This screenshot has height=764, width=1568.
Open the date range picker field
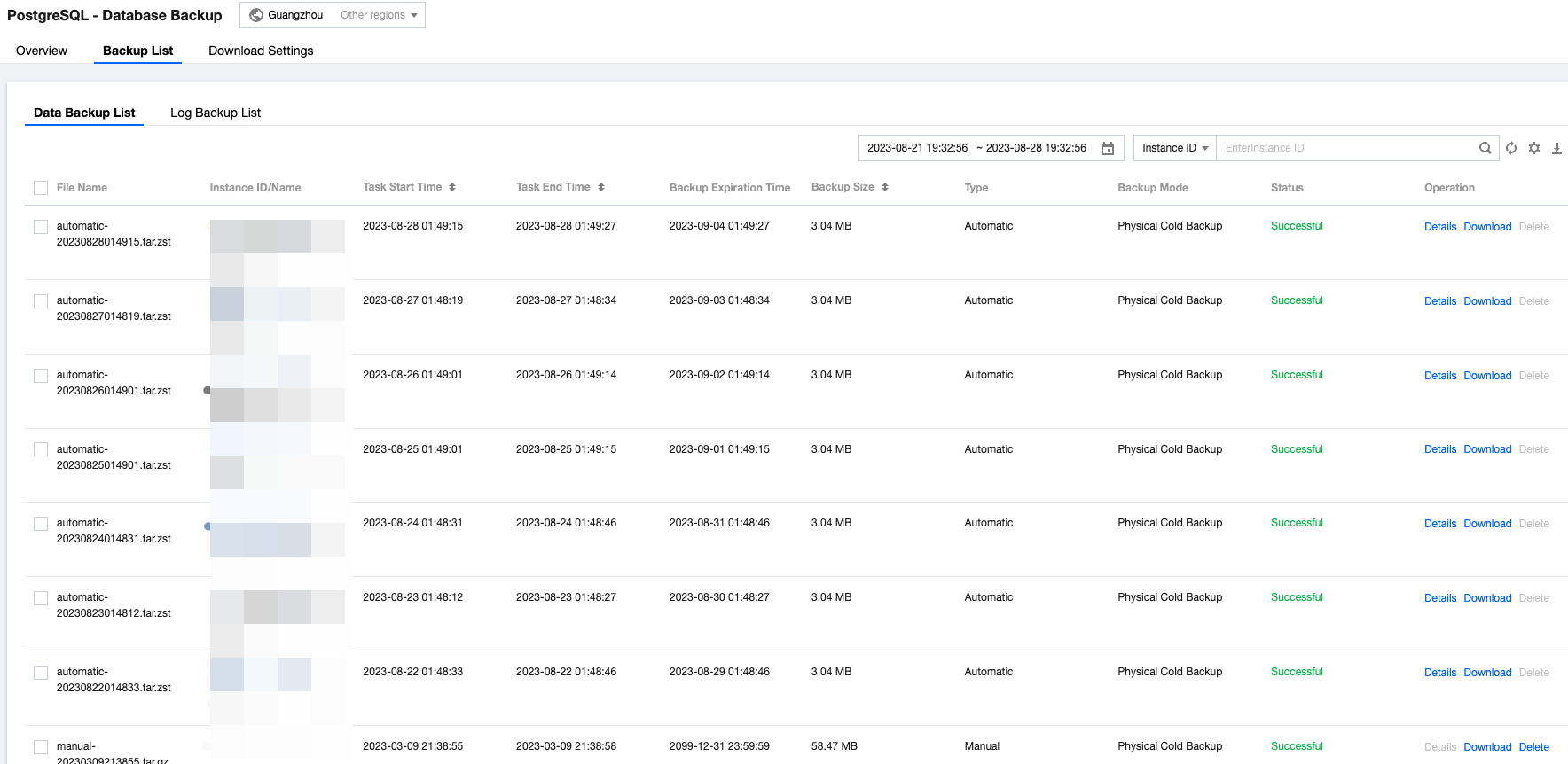(977, 148)
